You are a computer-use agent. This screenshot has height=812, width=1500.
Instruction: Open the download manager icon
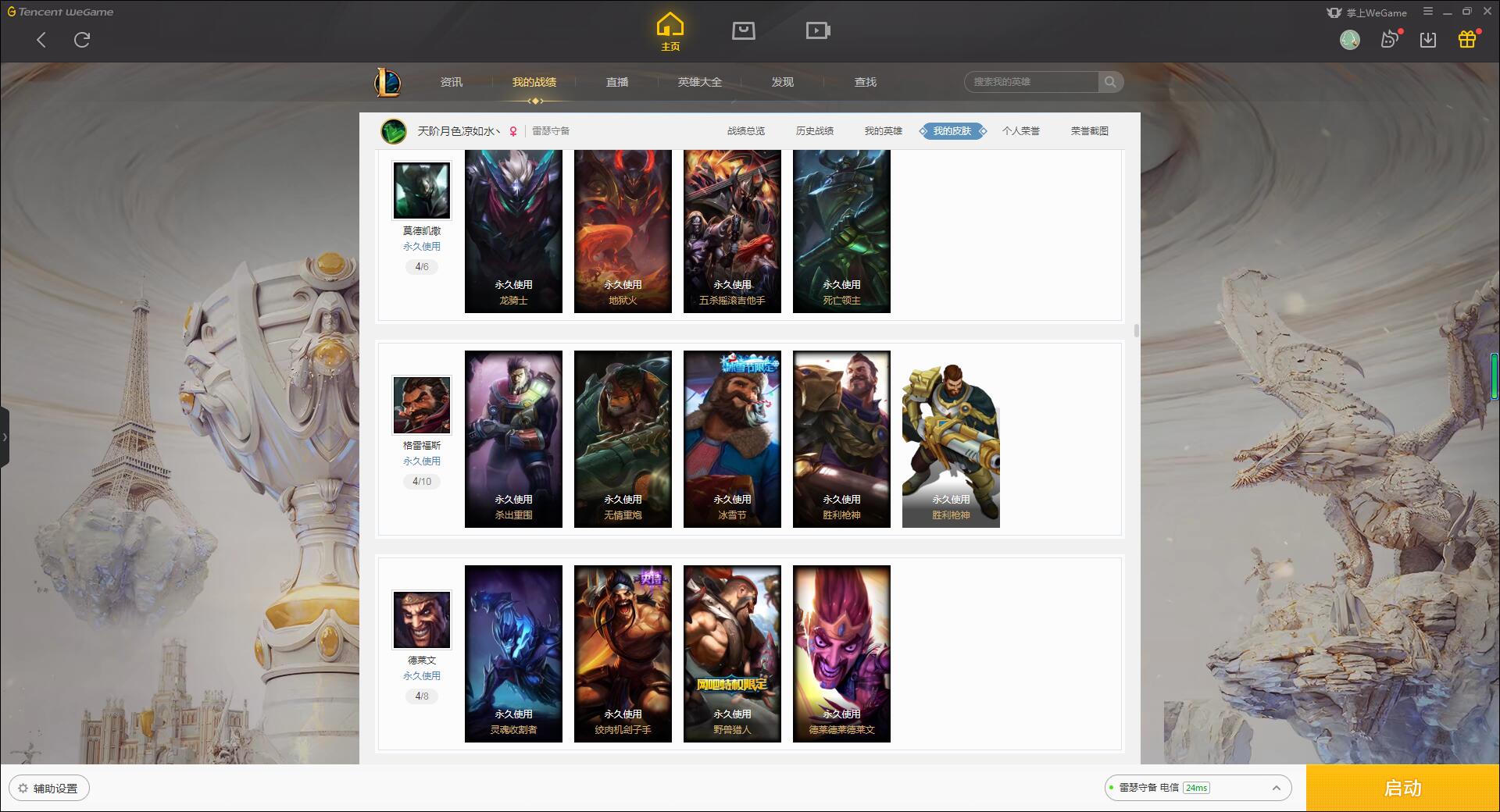click(x=1428, y=40)
